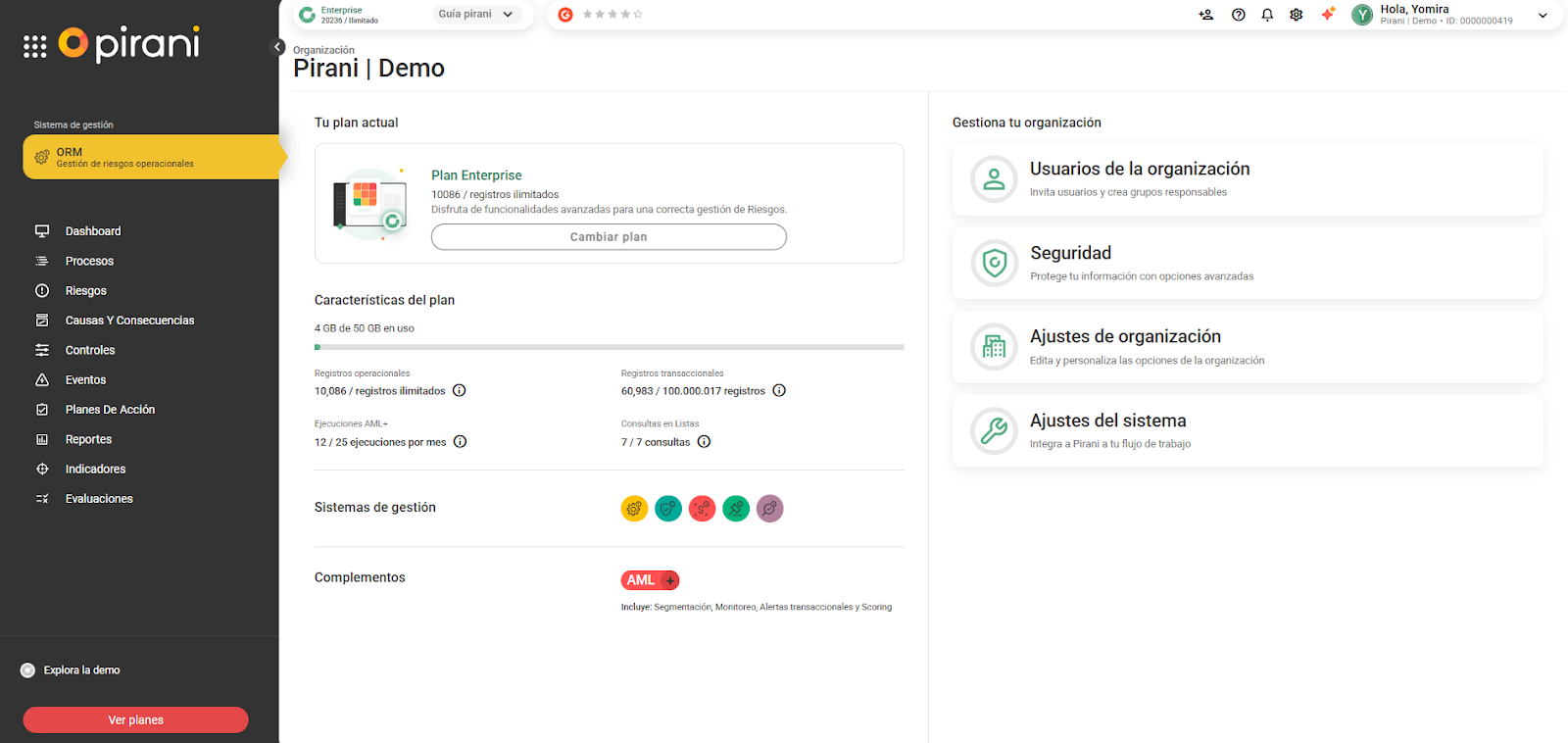Click the AML complement badge
1568x743 pixels.
[x=650, y=580]
